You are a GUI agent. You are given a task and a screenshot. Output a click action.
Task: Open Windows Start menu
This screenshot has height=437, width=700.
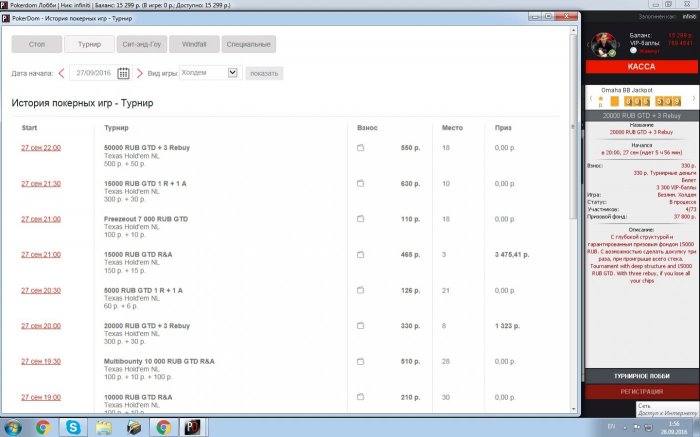[x=13, y=428]
